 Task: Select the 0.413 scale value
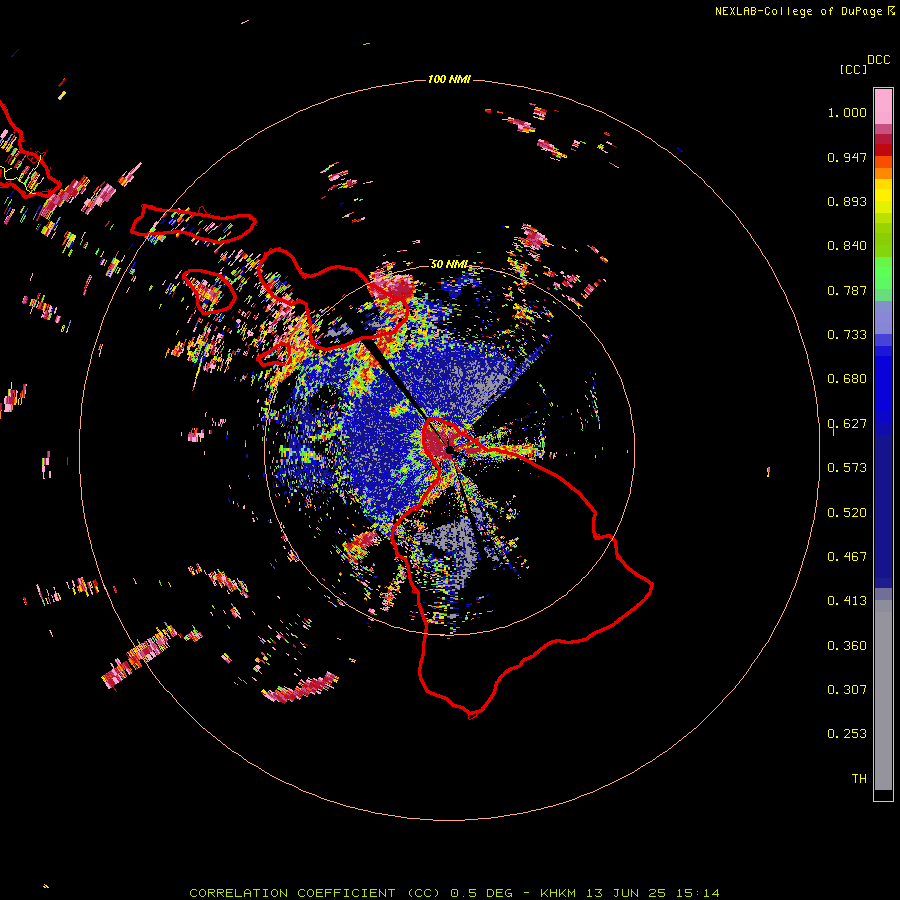(847, 601)
